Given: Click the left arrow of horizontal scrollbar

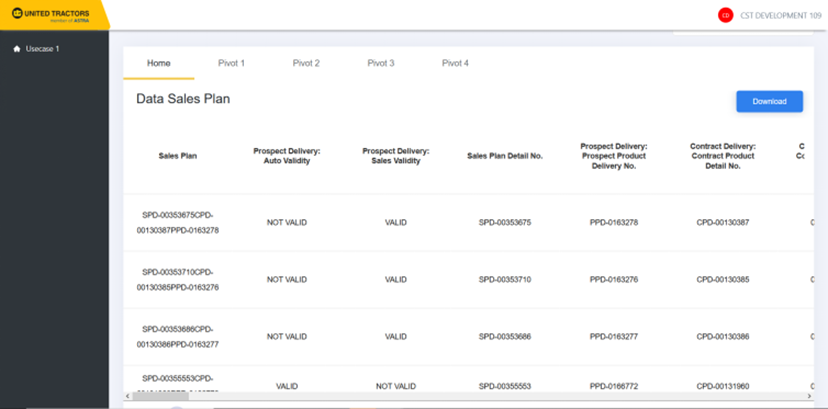Looking at the screenshot, I should coord(127,396).
